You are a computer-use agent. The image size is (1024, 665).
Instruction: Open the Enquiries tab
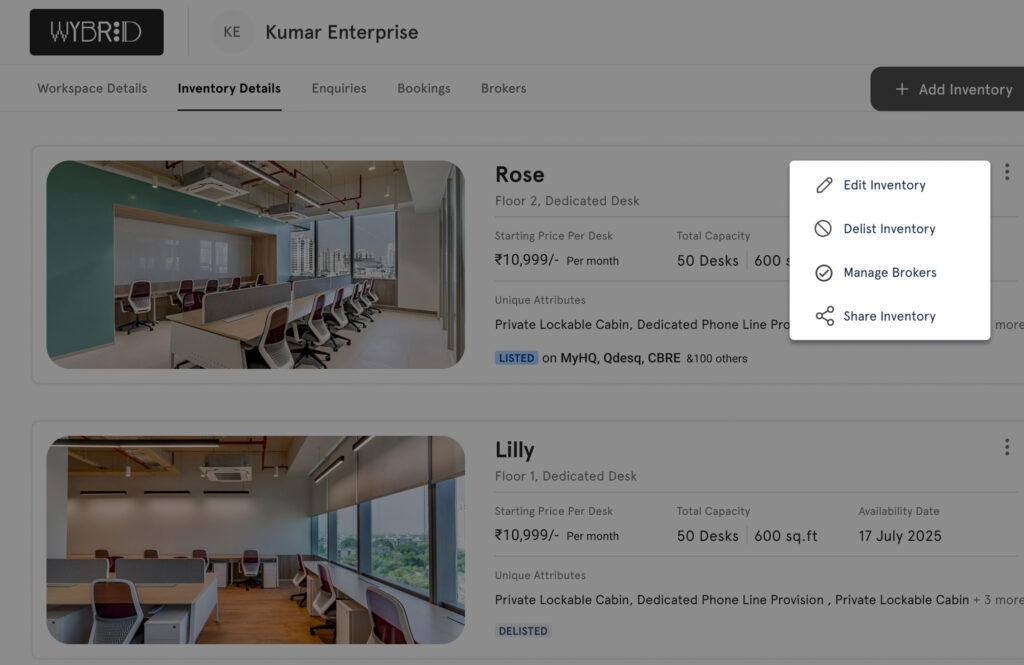click(339, 88)
